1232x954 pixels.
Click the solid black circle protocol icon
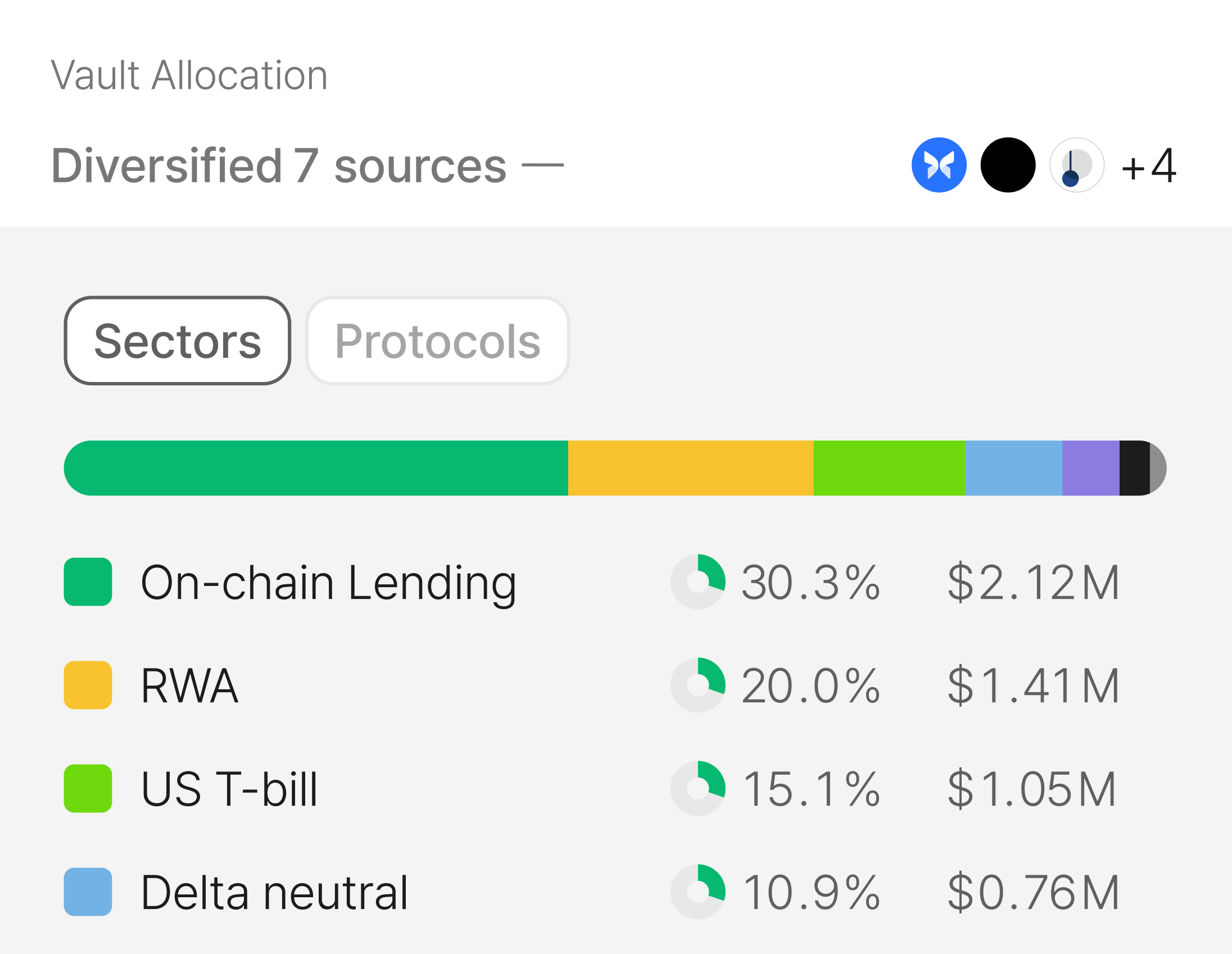coord(1008,165)
